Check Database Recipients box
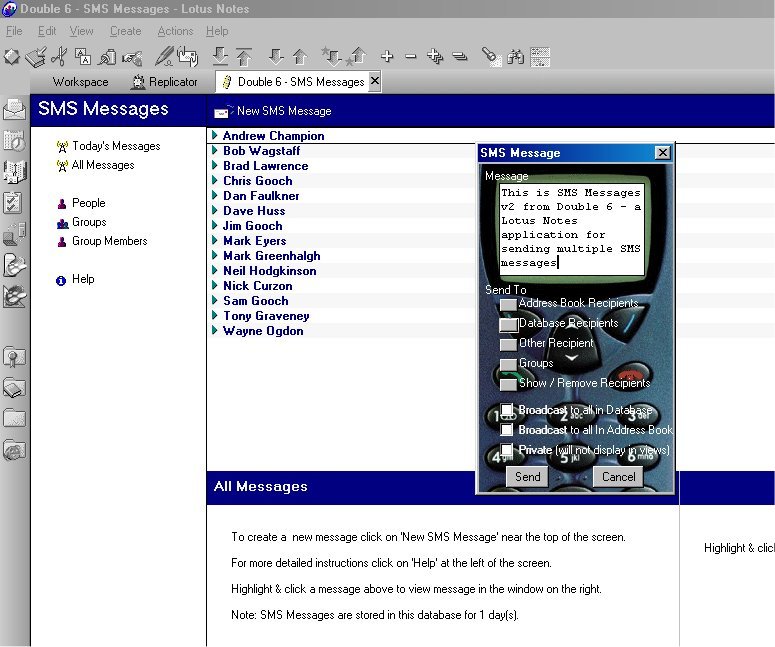The height and width of the screenshot is (647, 775). click(x=508, y=324)
